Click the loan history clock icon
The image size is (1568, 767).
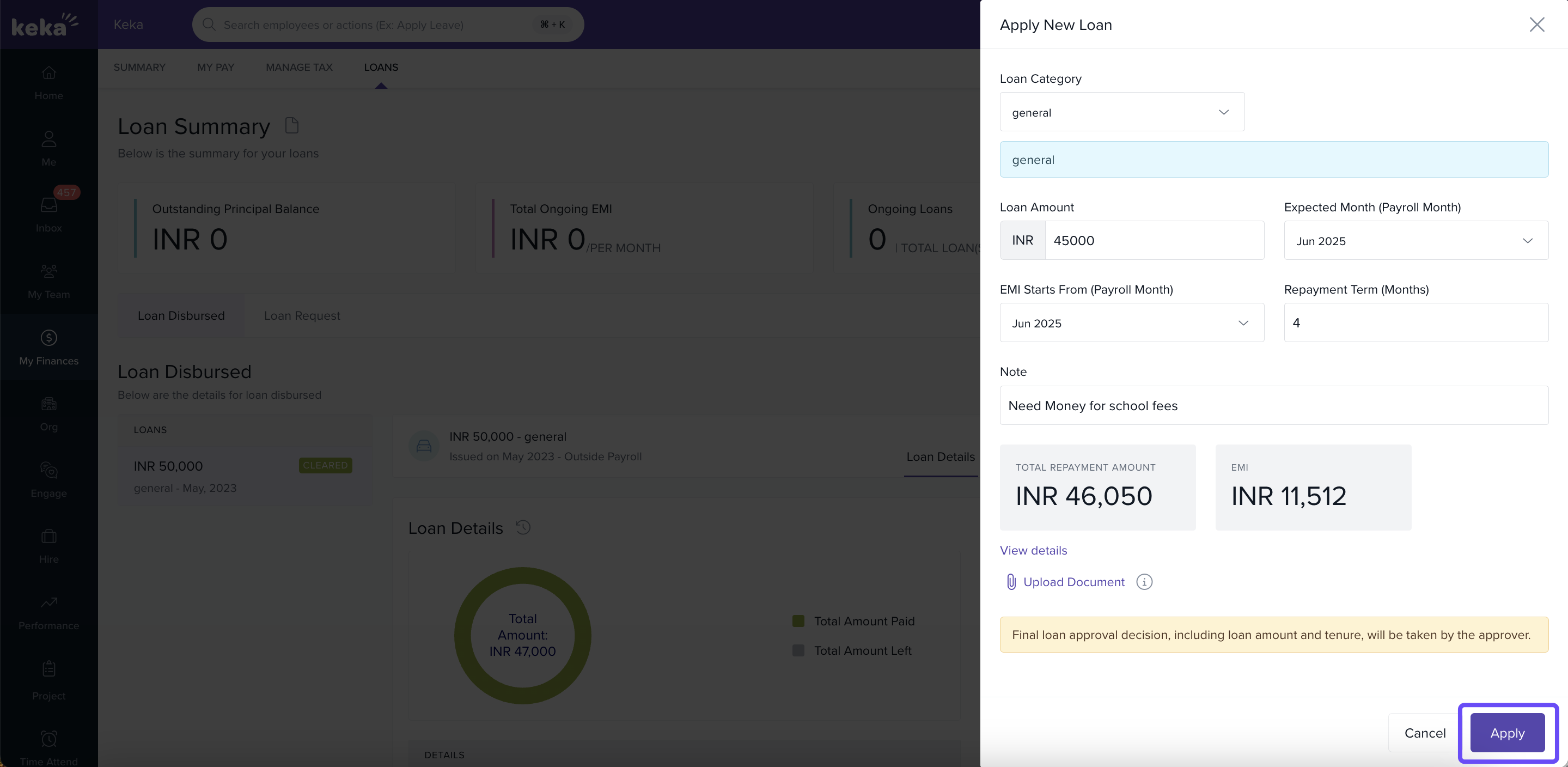pos(523,527)
